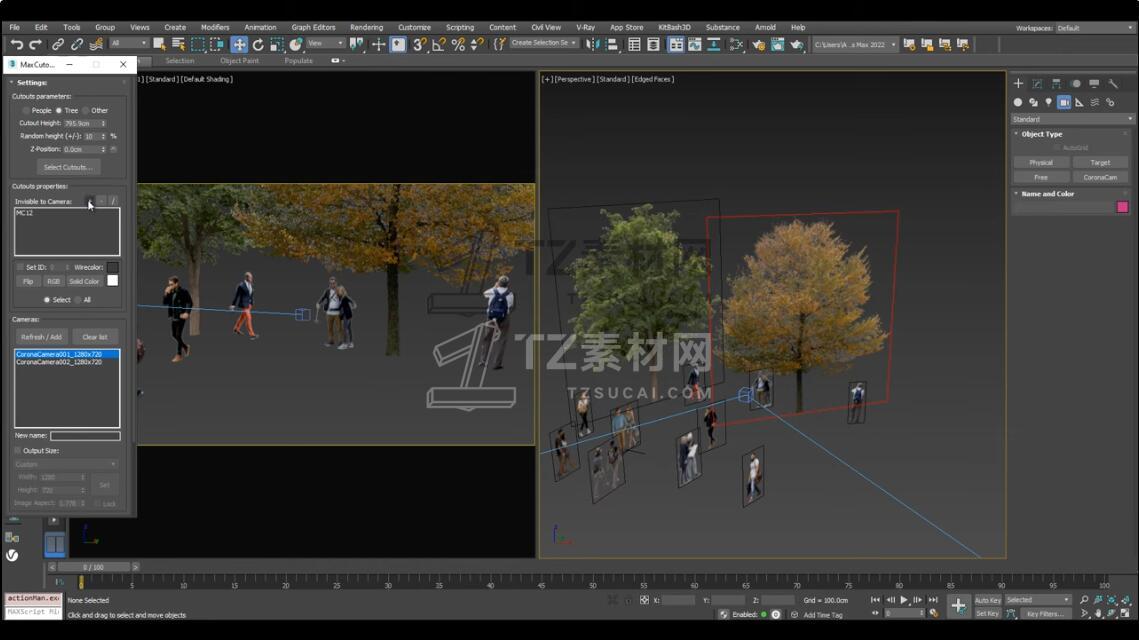Click the pink object color swatch

[1122, 207]
